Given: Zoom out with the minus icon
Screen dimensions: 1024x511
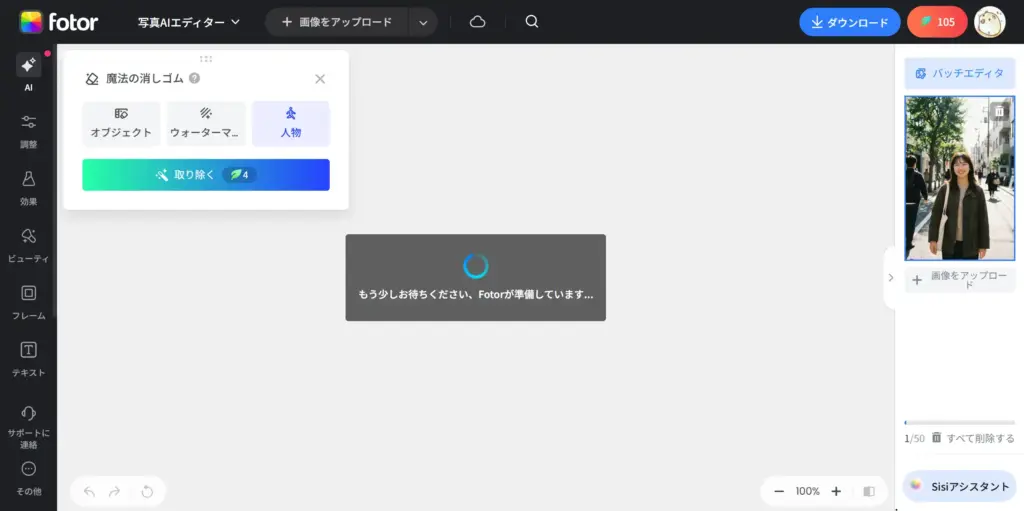Looking at the screenshot, I should (x=778, y=491).
